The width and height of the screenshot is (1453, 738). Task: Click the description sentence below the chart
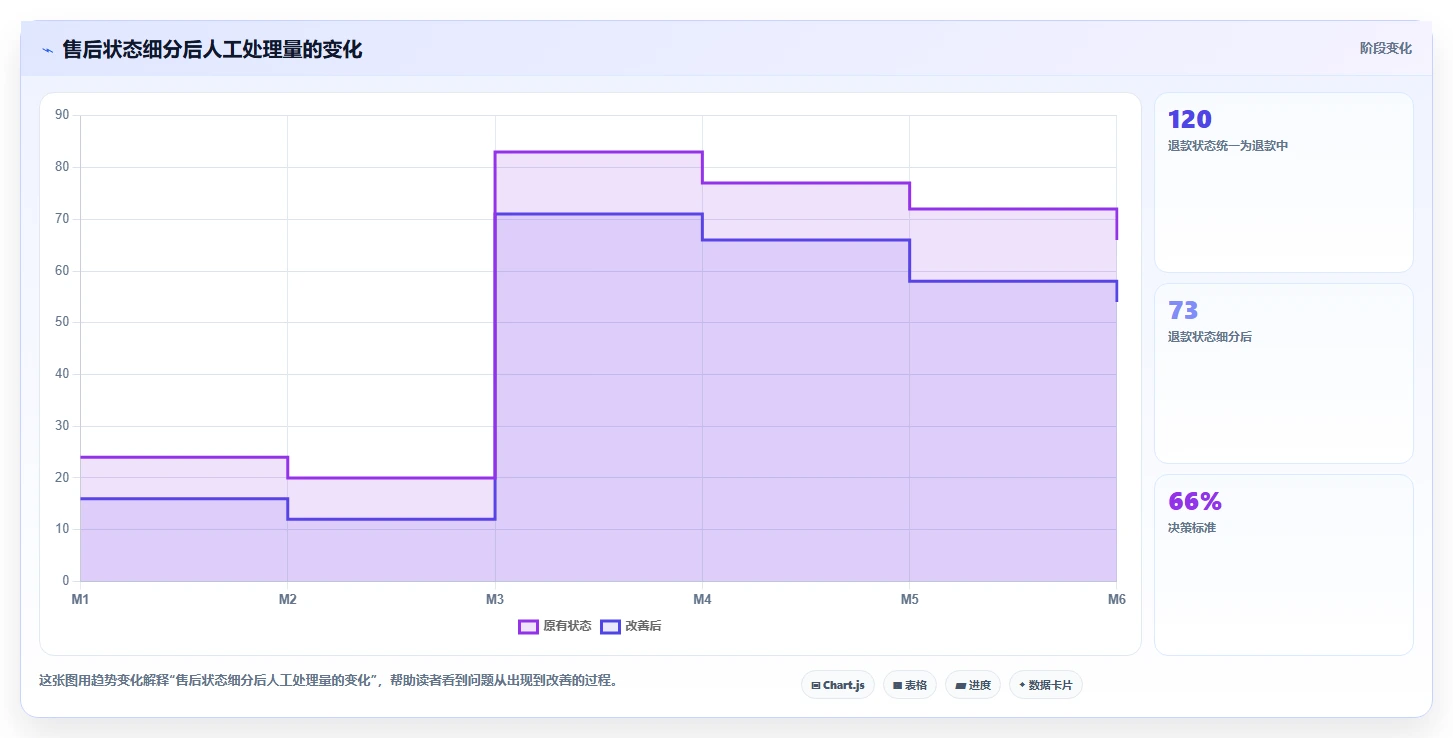point(328,681)
